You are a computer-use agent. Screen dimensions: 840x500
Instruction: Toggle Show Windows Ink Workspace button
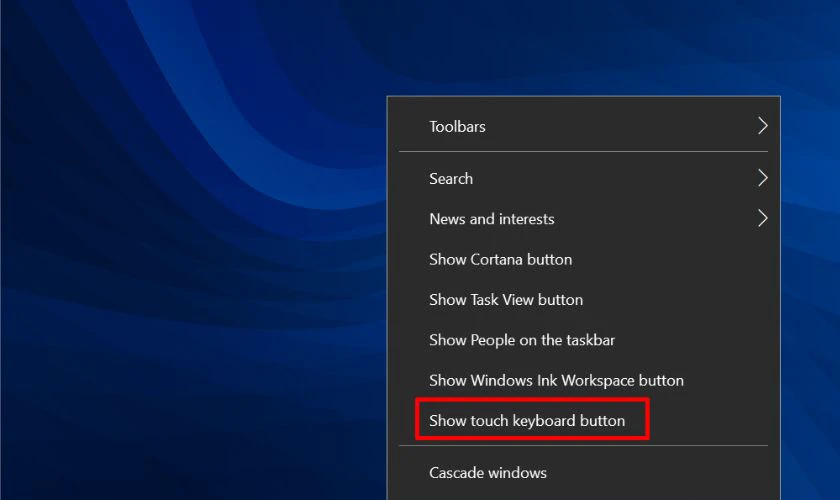coord(583,380)
